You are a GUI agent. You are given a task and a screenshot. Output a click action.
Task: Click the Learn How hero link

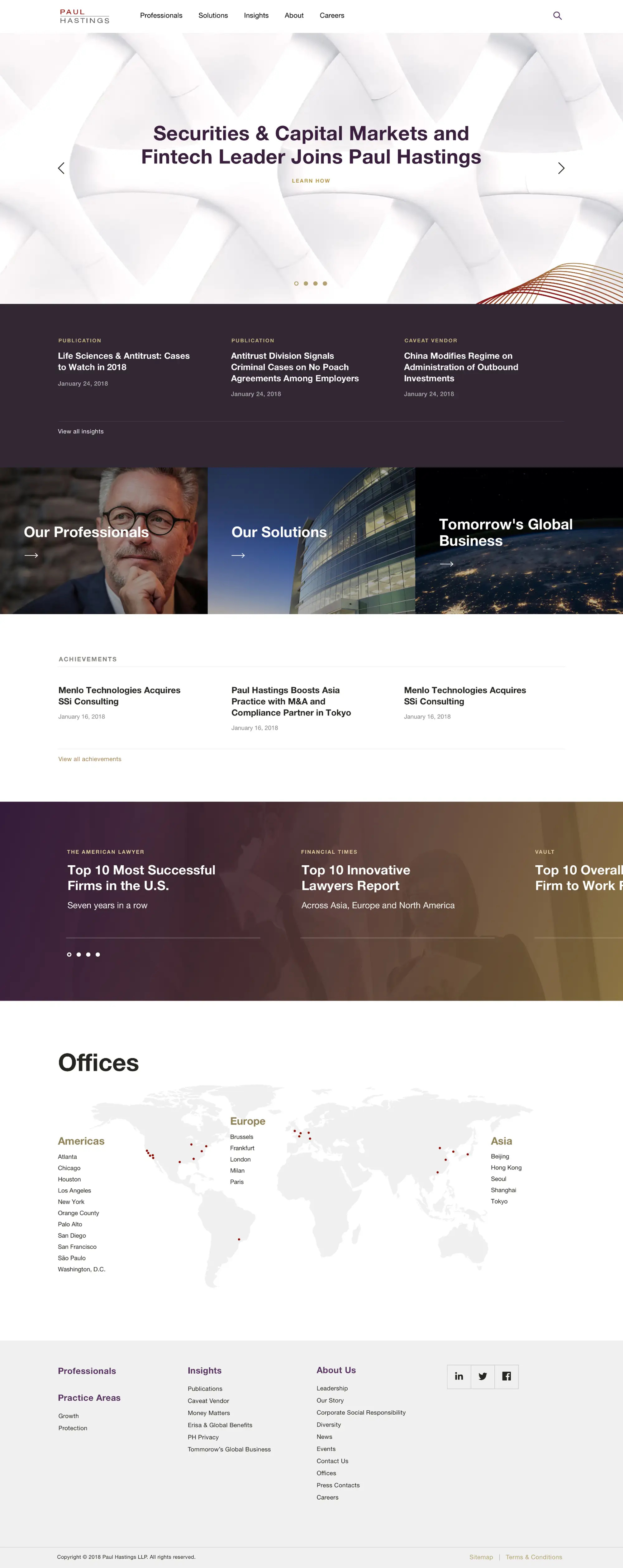311,181
